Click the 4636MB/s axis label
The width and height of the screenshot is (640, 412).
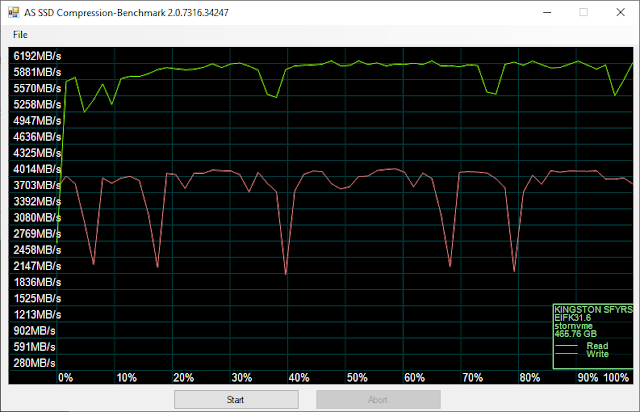[x=37, y=137]
